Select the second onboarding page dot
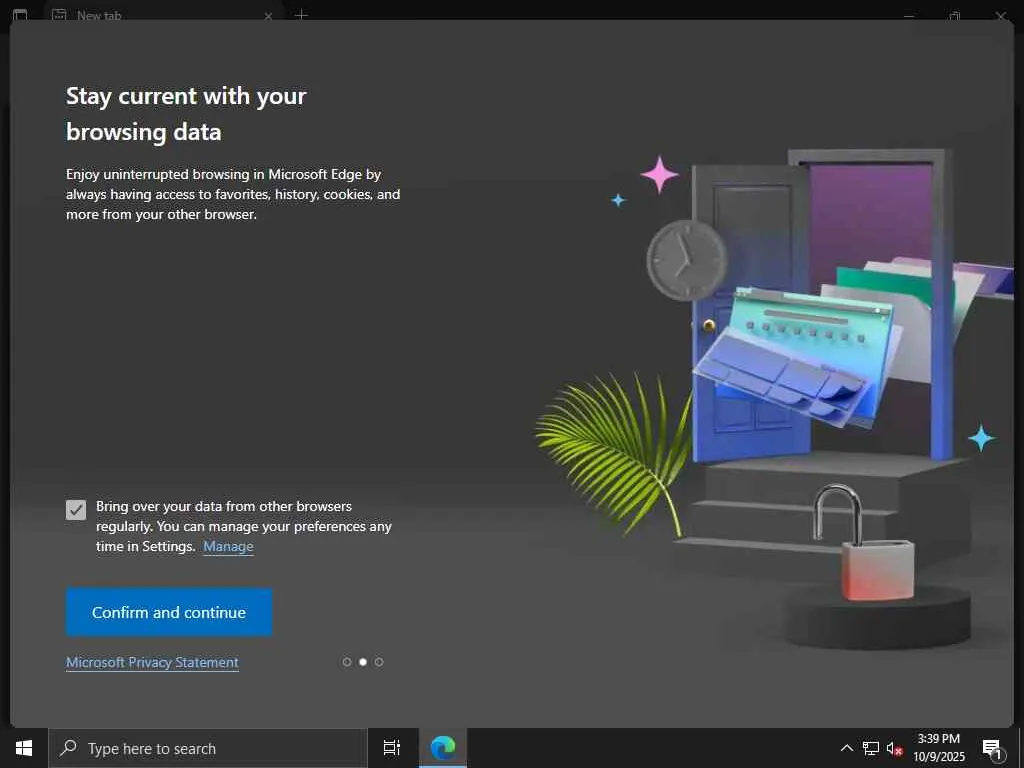1024x768 pixels. (363, 662)
